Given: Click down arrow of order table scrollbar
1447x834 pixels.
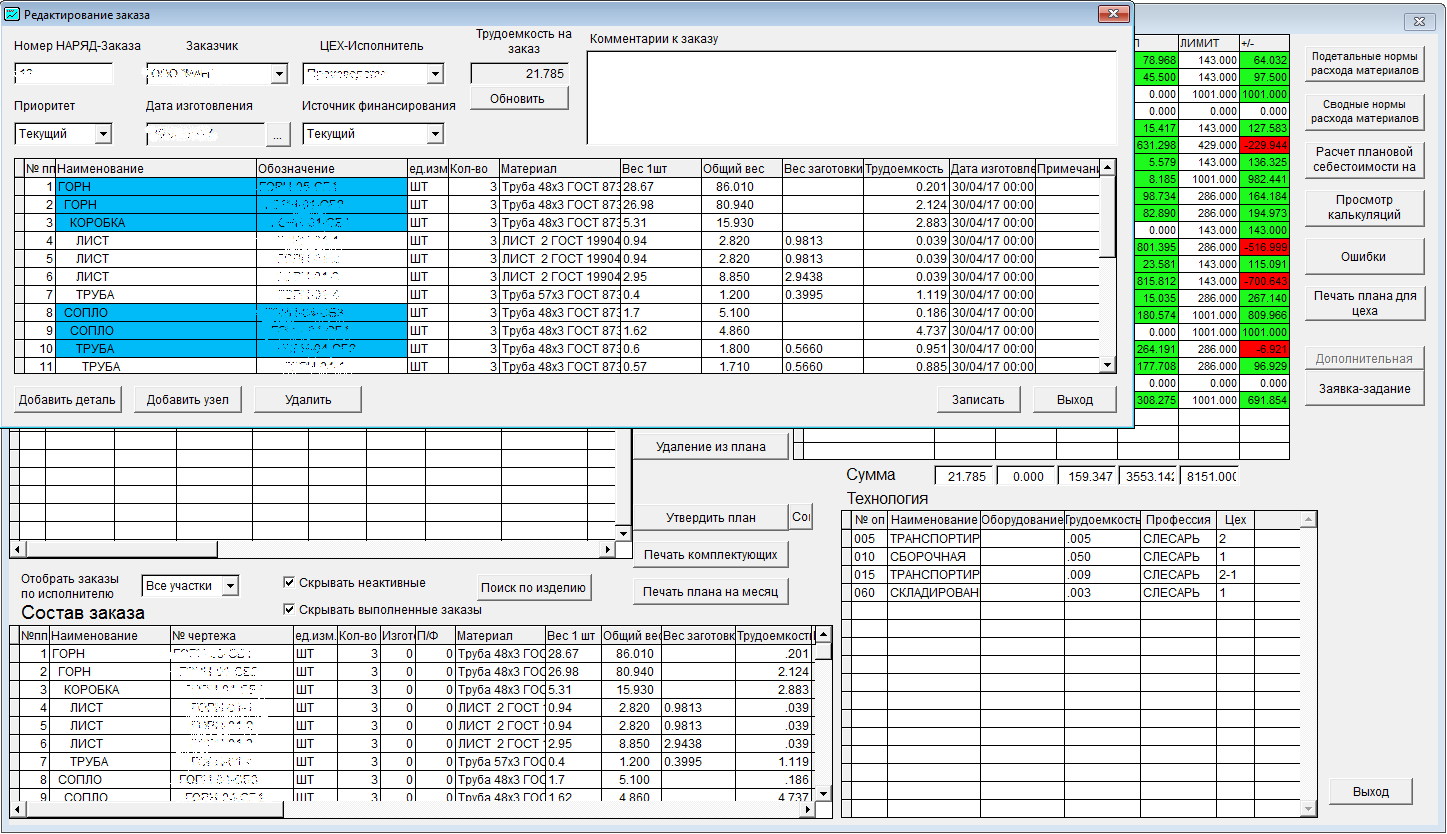Looking at the screenshot, I should coord(1107,366).
